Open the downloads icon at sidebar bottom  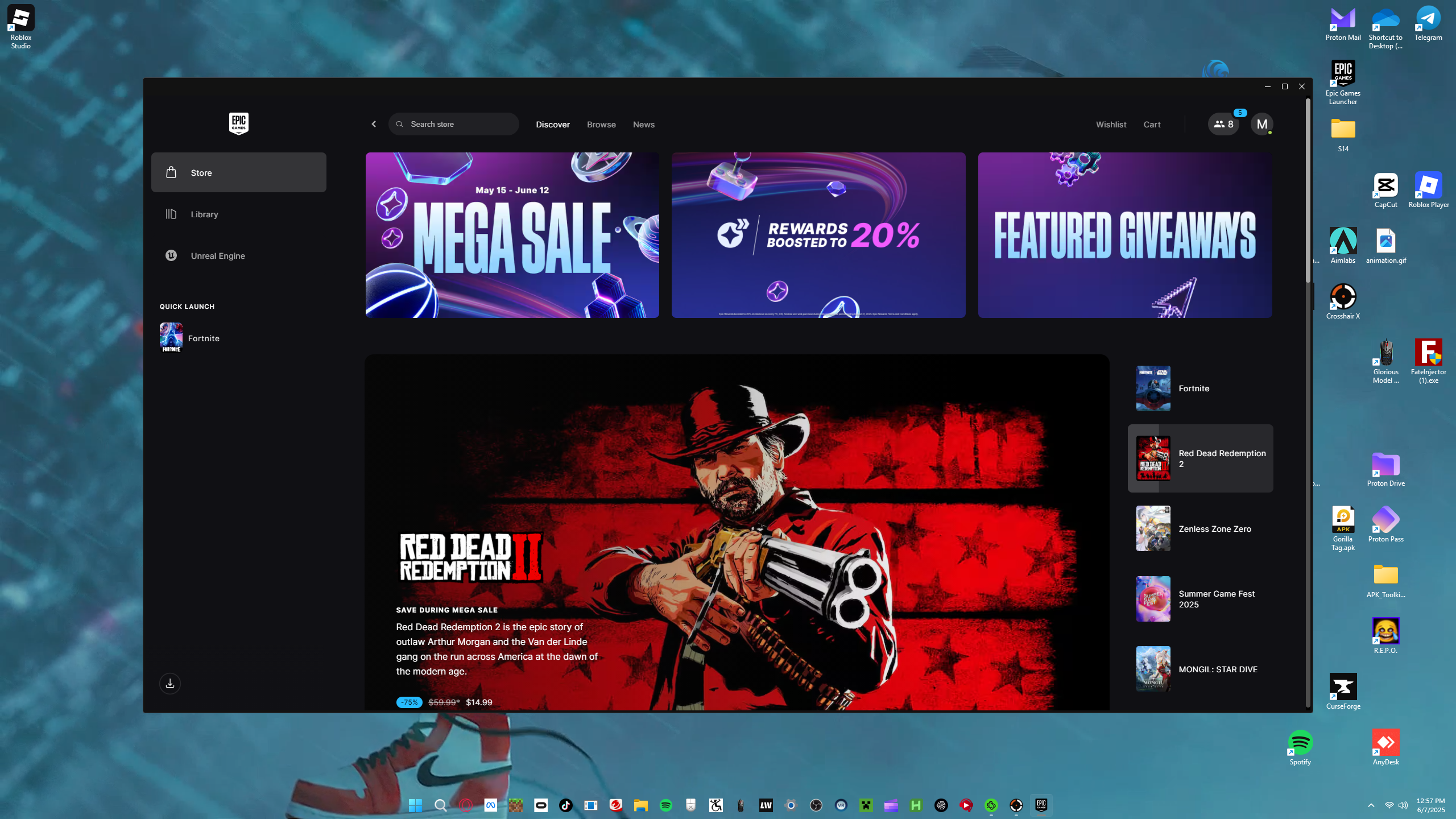pos(170,684)
